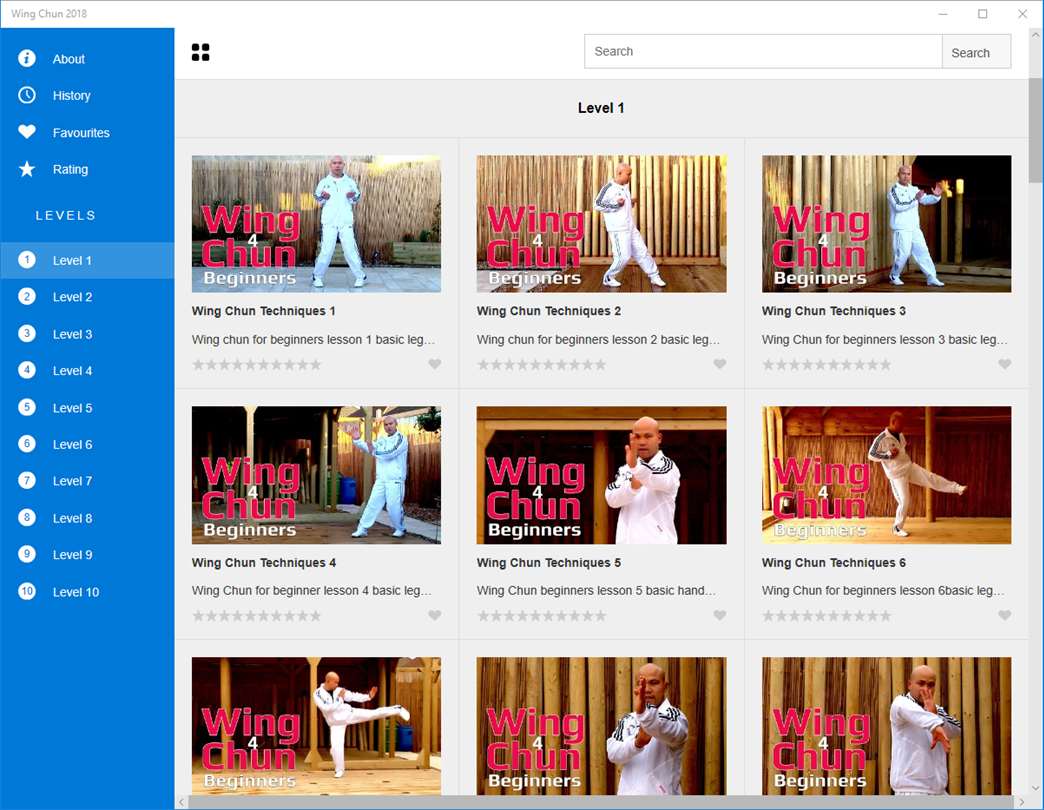Click description 'Wing Chun beginners lesson 5 basic hand…'
The width and height of the screenshot is (1044, 810).
click(597, 590)
